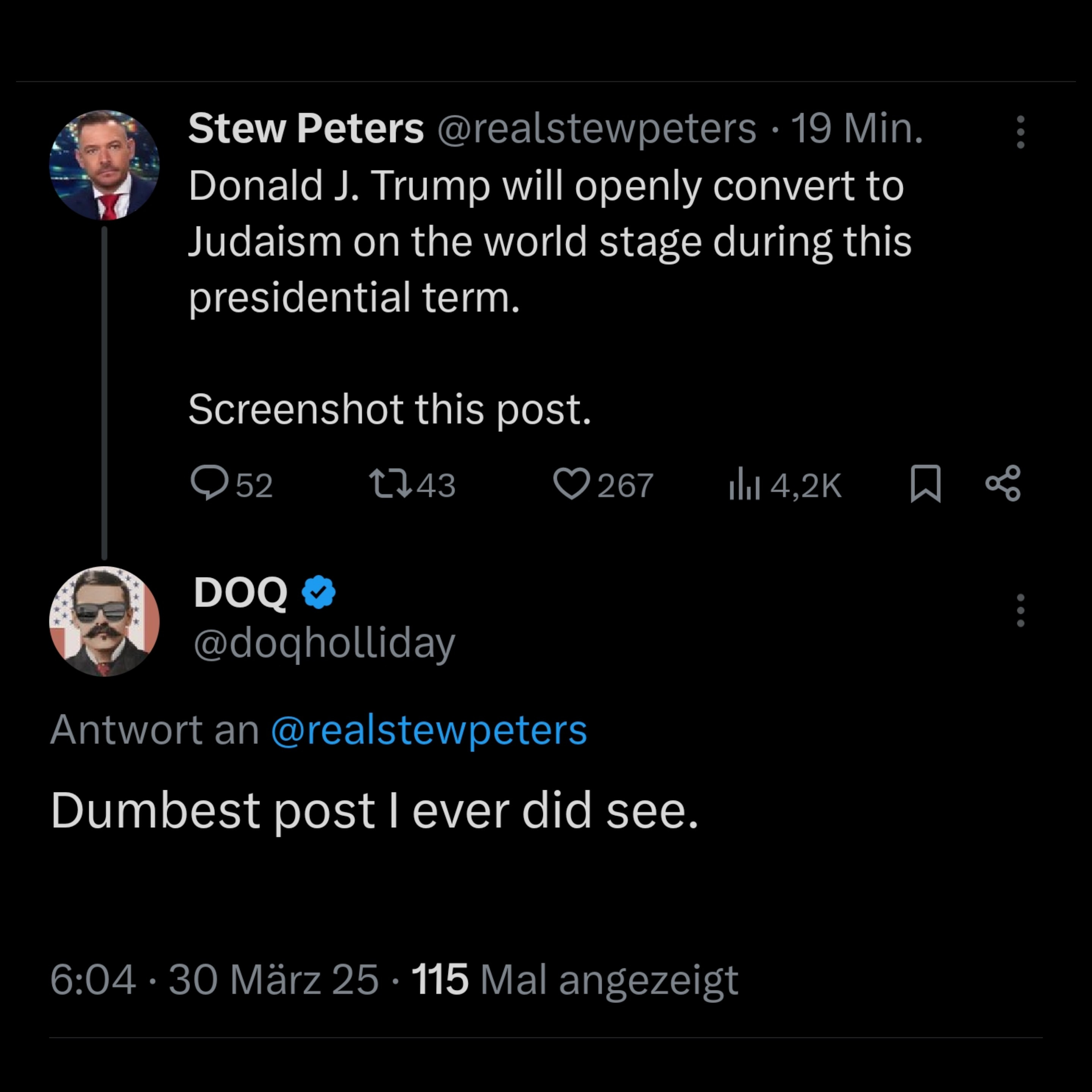View analytics showing 4,2K views

pos(744,485)
